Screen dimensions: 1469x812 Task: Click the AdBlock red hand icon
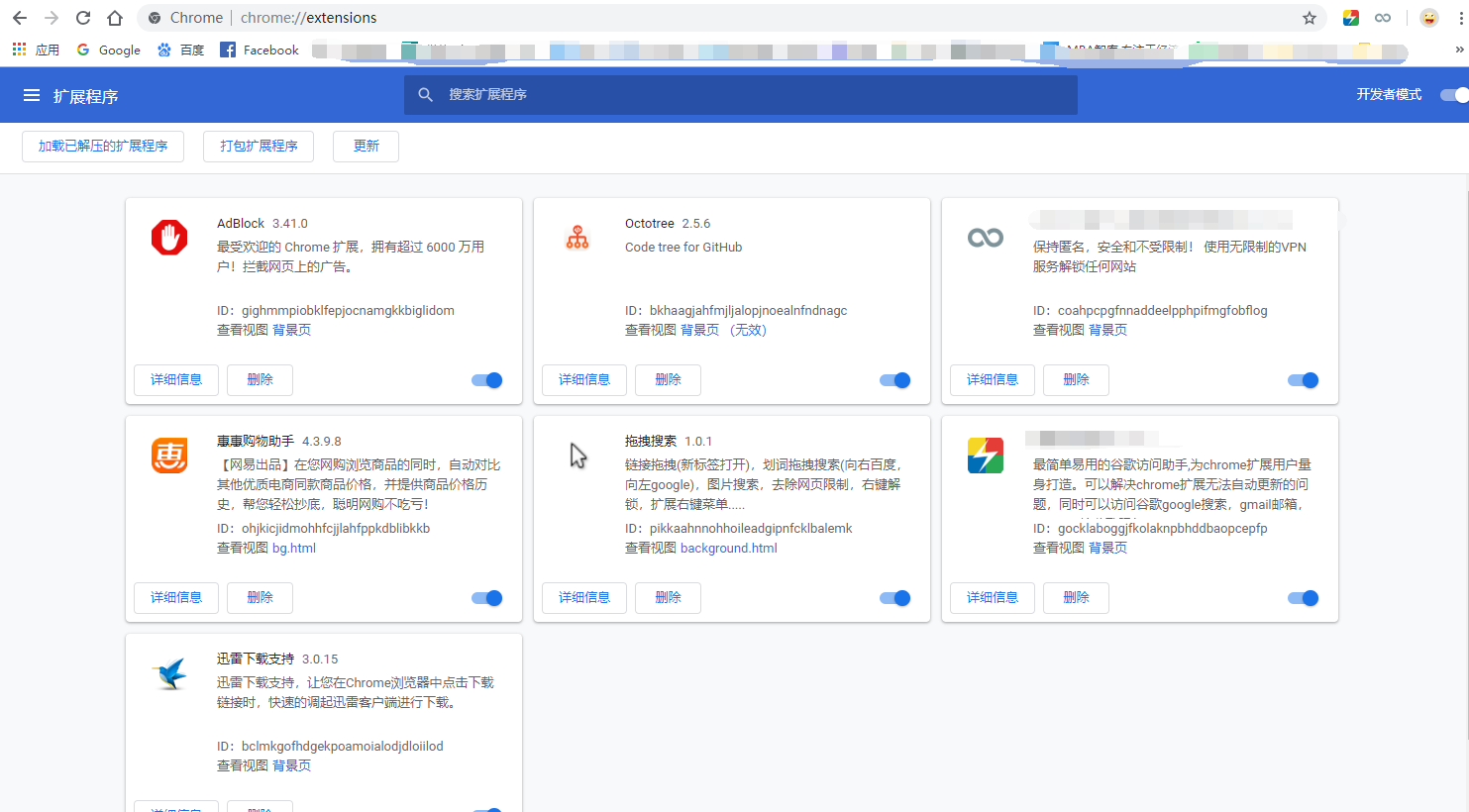click(169, 238)
